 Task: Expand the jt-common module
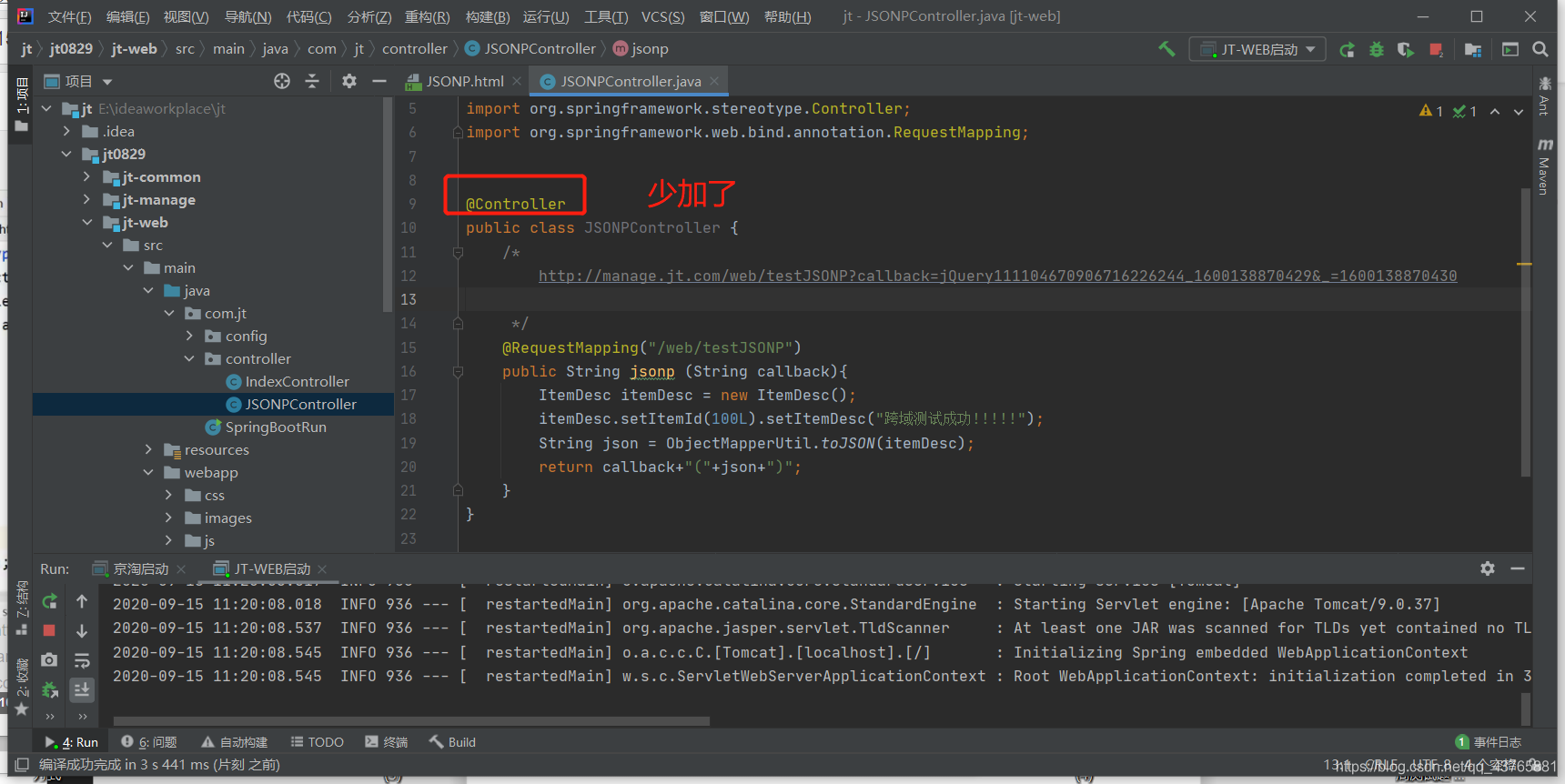87,176
